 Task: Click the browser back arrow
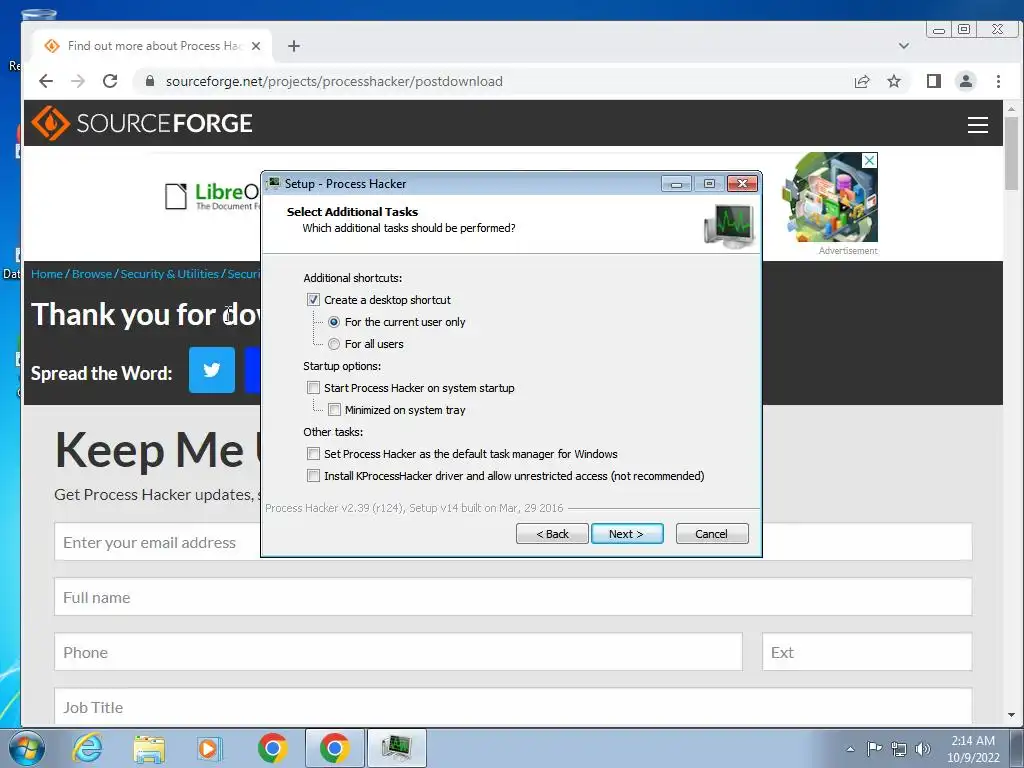[x=46, y=81]
